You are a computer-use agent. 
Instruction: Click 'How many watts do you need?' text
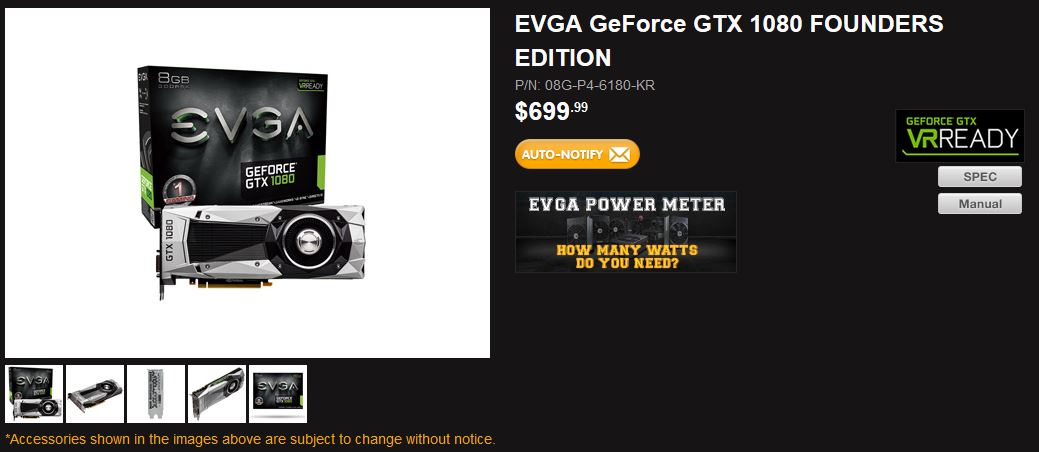coord(627,256)
